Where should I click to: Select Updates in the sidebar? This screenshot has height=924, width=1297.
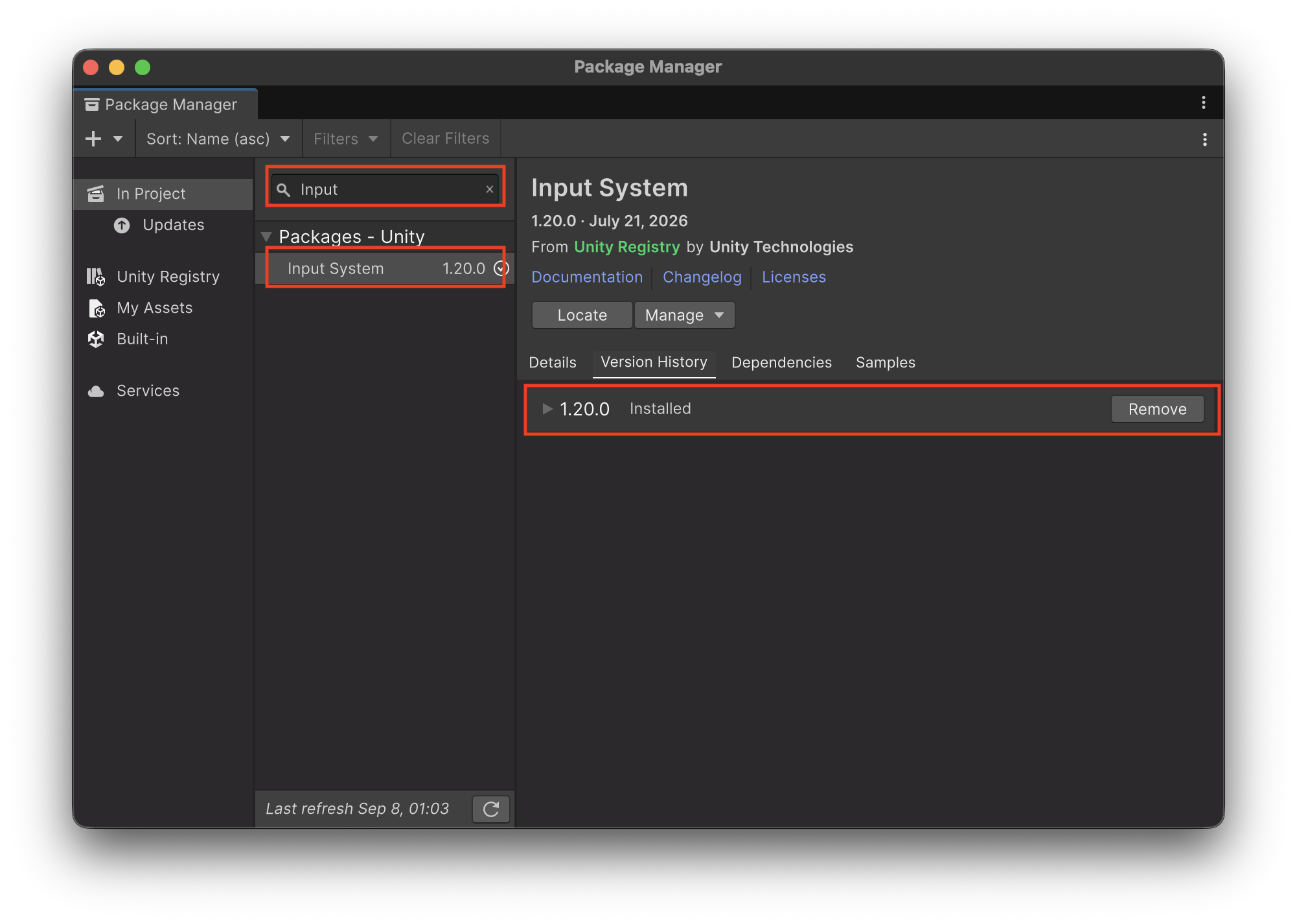(x=163, y=225)
